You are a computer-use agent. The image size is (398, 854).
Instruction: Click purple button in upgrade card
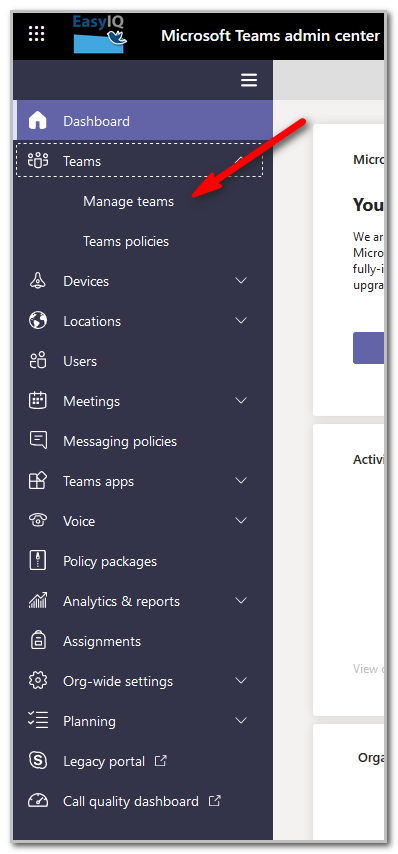pos(369,347)
